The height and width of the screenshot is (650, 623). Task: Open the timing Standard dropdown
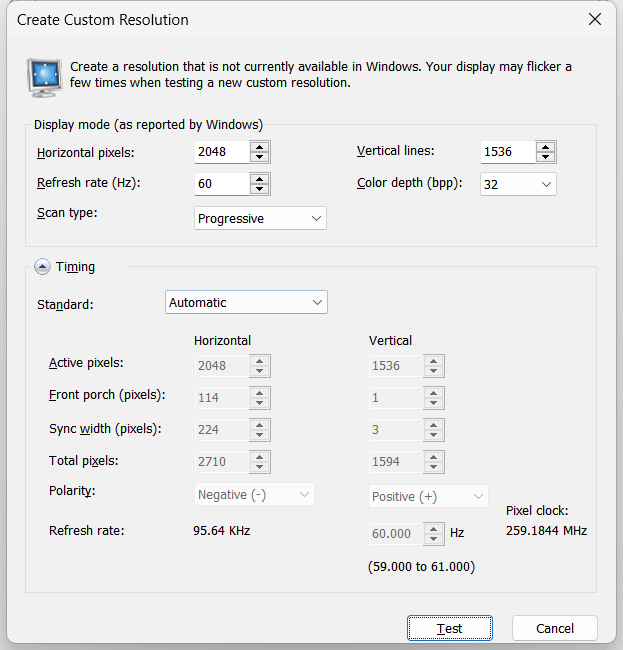[246, 302]
